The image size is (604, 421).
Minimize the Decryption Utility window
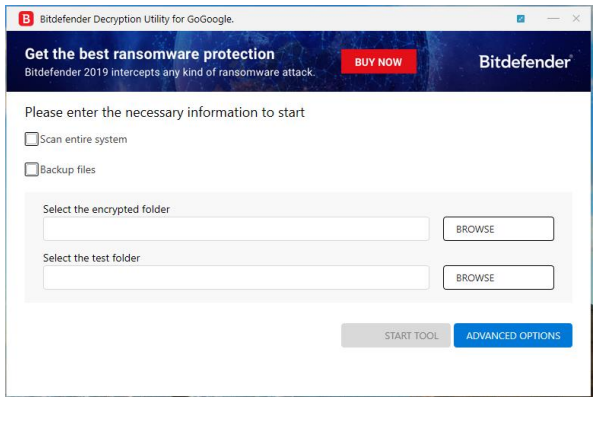tap(553, 19)
